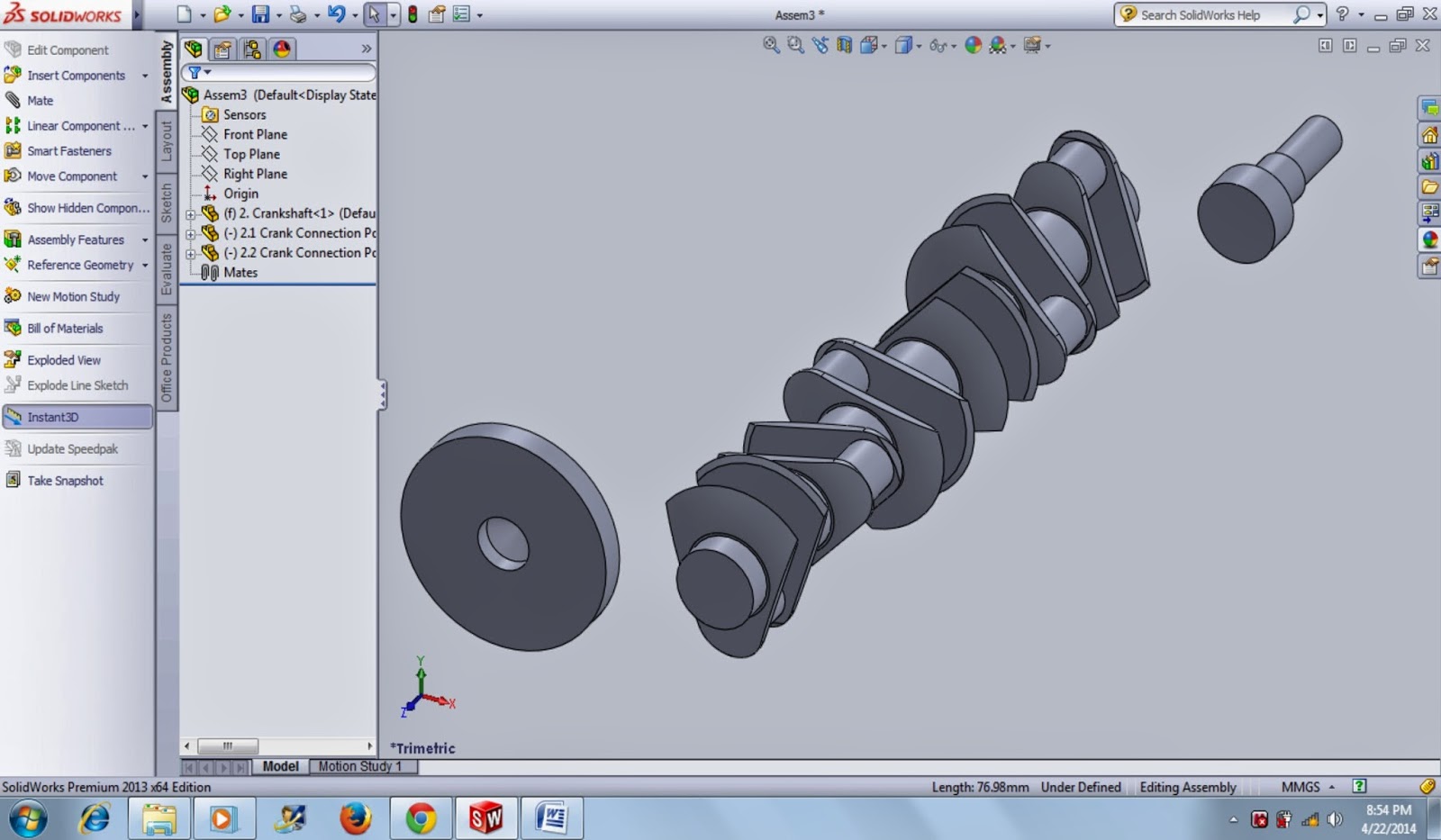The image size is (1441, 840).
Task: Select the Model tab
Action: tap(280, 766)
